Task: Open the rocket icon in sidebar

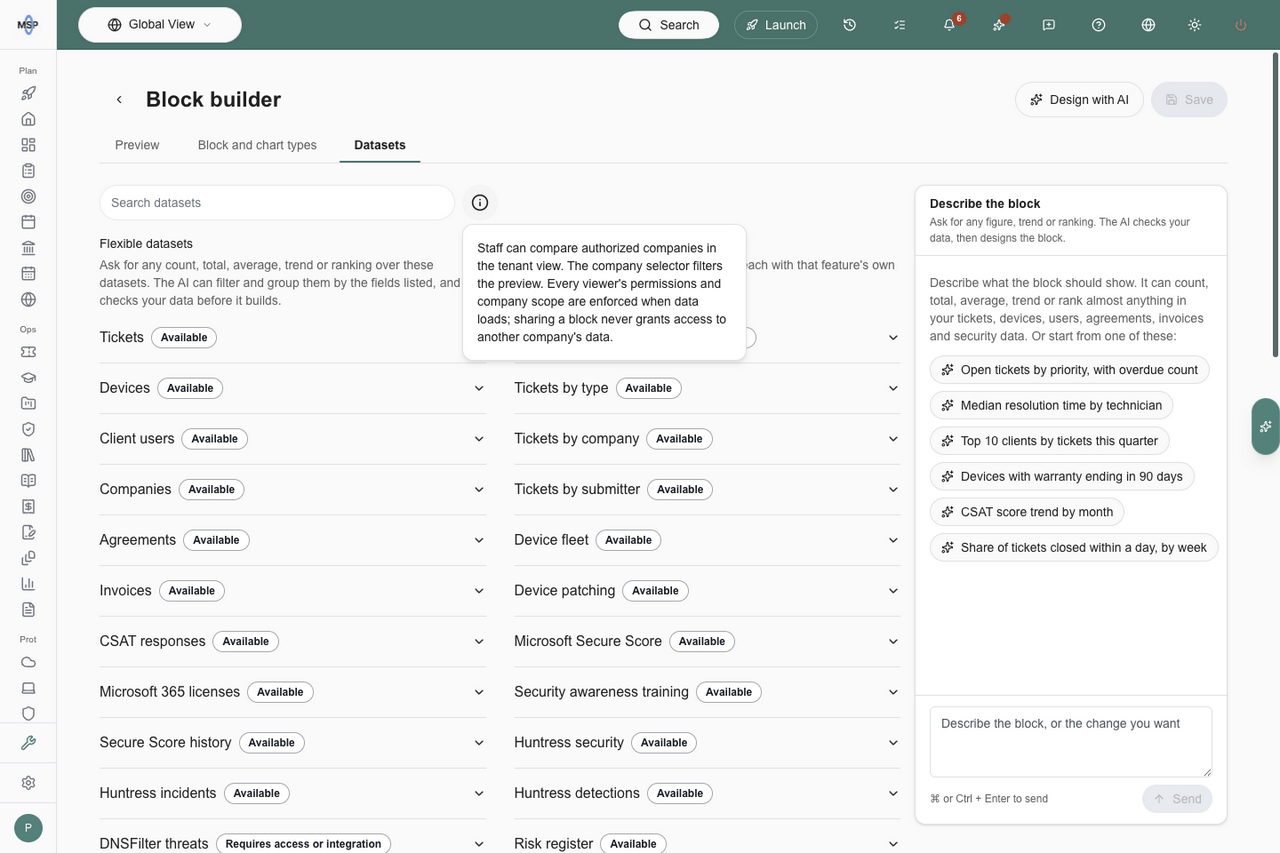Action: click(x=28, y=93)
